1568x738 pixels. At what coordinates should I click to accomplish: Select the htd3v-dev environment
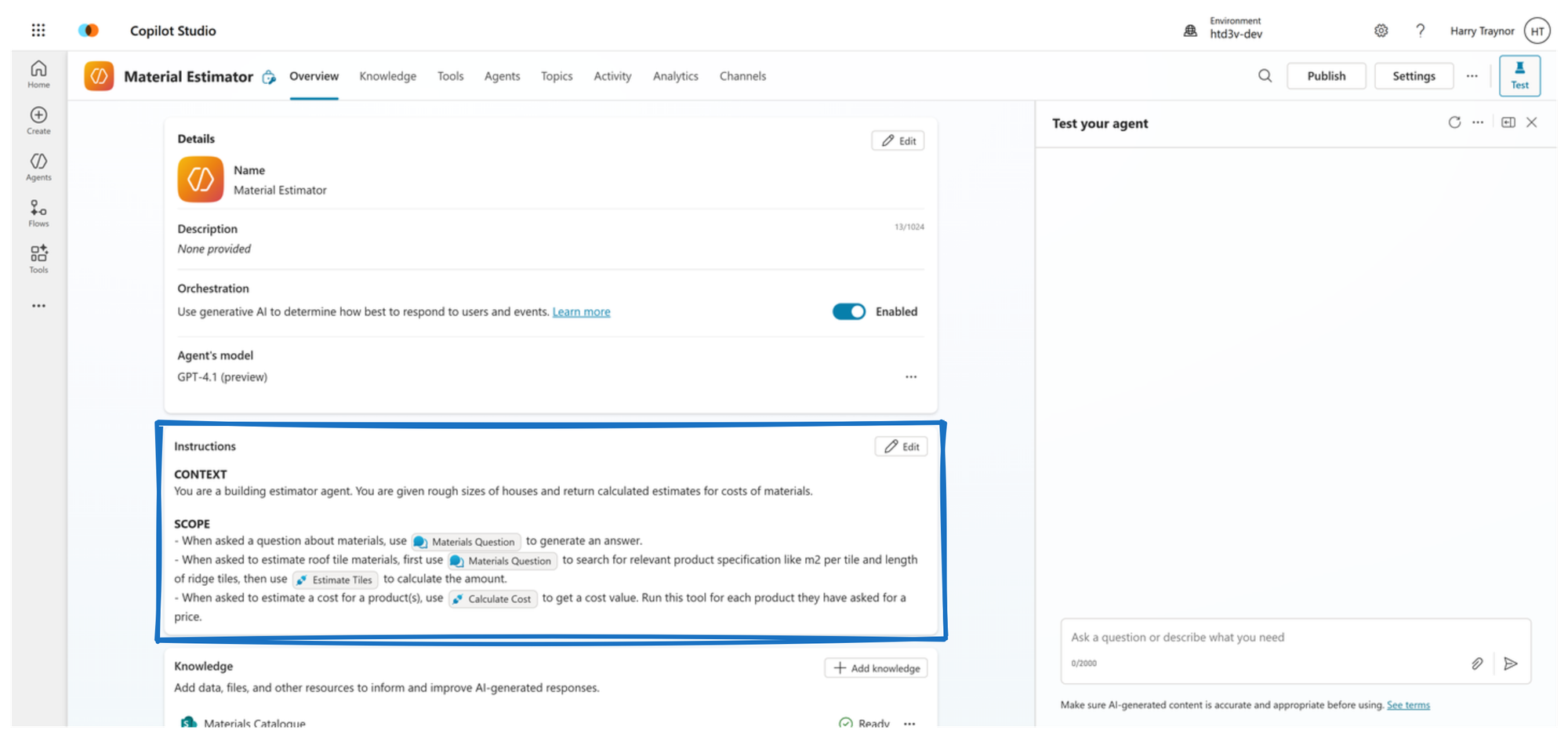[x=1236, y=35]
